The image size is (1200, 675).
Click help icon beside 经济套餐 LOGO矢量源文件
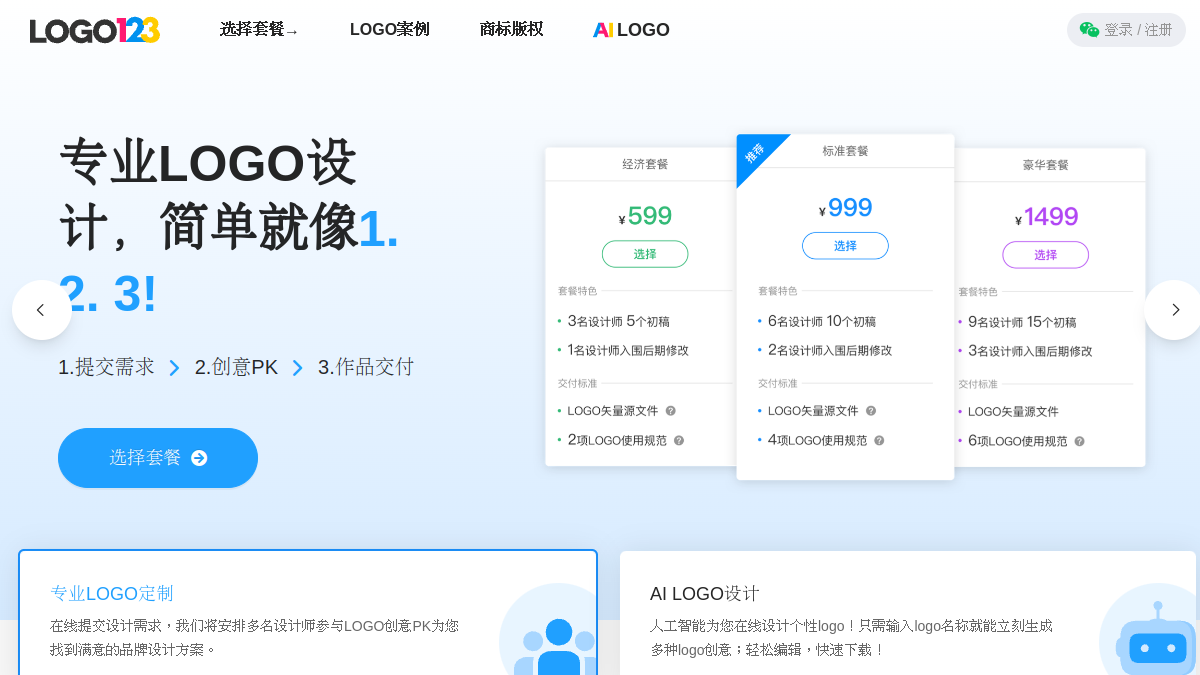tap(671, 411)
